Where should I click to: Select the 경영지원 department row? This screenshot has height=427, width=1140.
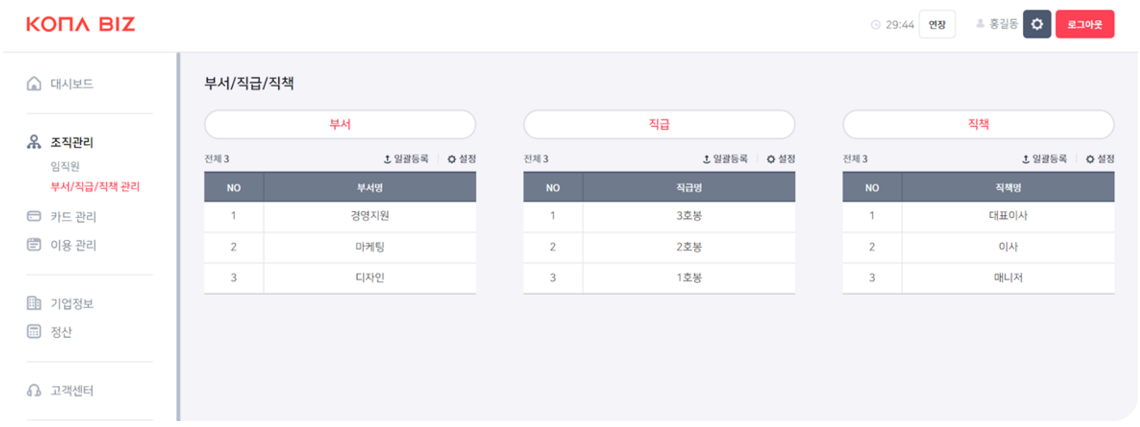pyautogui.click(x=340, y=216)
